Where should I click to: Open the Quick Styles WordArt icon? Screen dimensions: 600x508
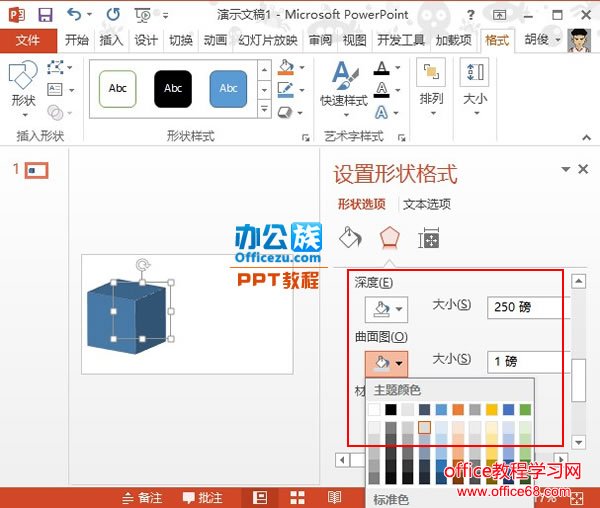(344, 77)
